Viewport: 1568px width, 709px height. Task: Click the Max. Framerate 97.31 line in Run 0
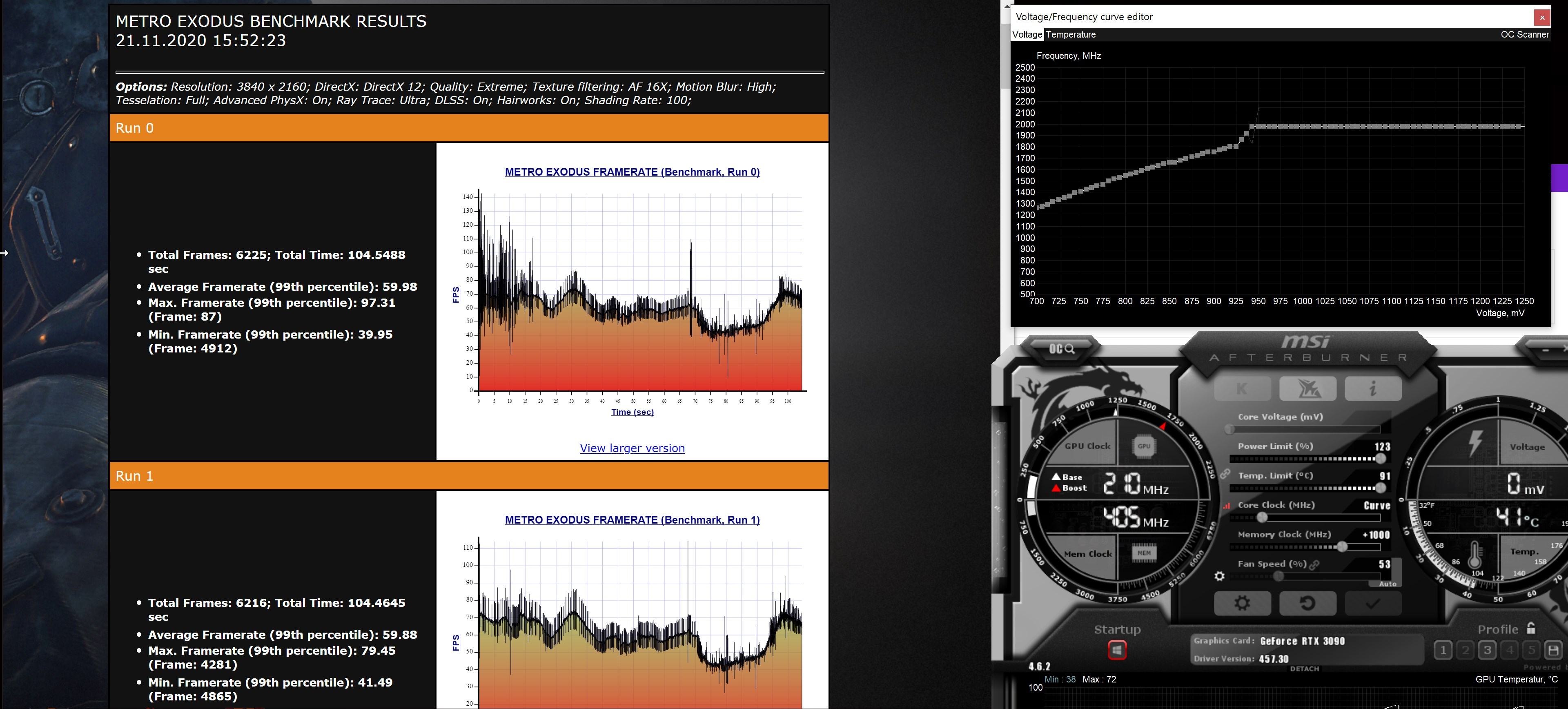point(272,310)
